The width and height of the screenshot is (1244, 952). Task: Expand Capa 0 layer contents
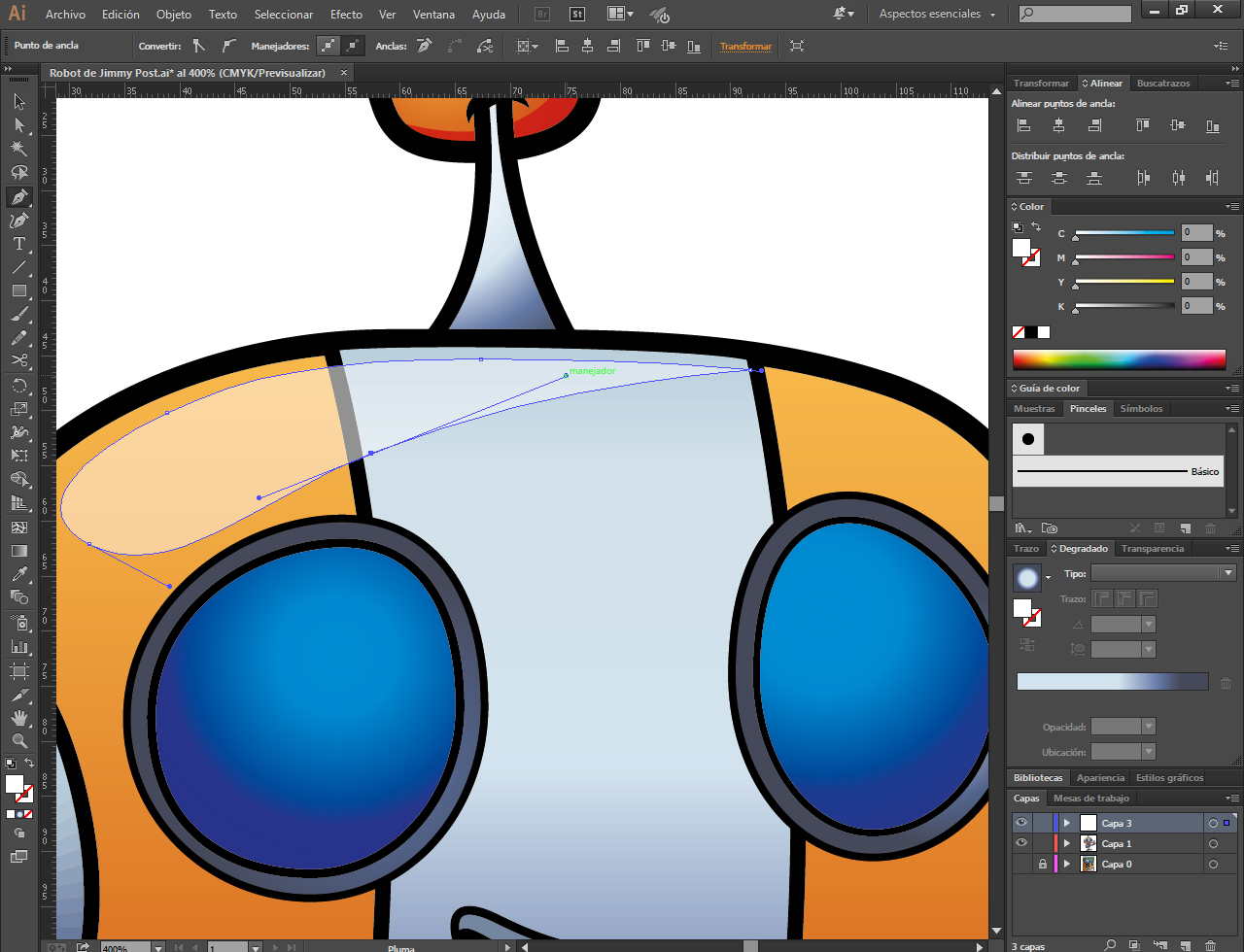tap(1066, 864)
